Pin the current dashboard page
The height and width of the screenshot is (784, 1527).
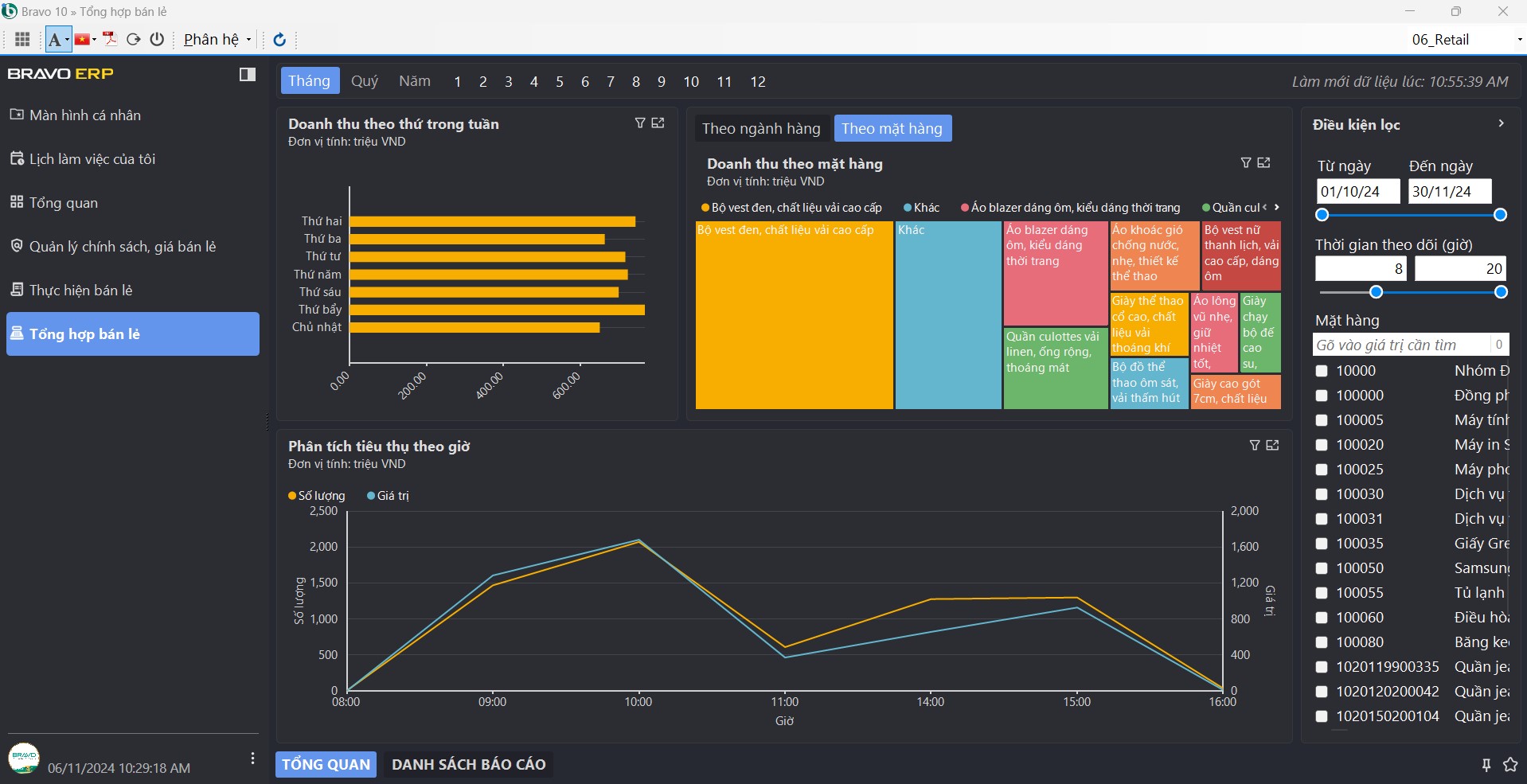pyautogui.click(x=1486, y=765)
